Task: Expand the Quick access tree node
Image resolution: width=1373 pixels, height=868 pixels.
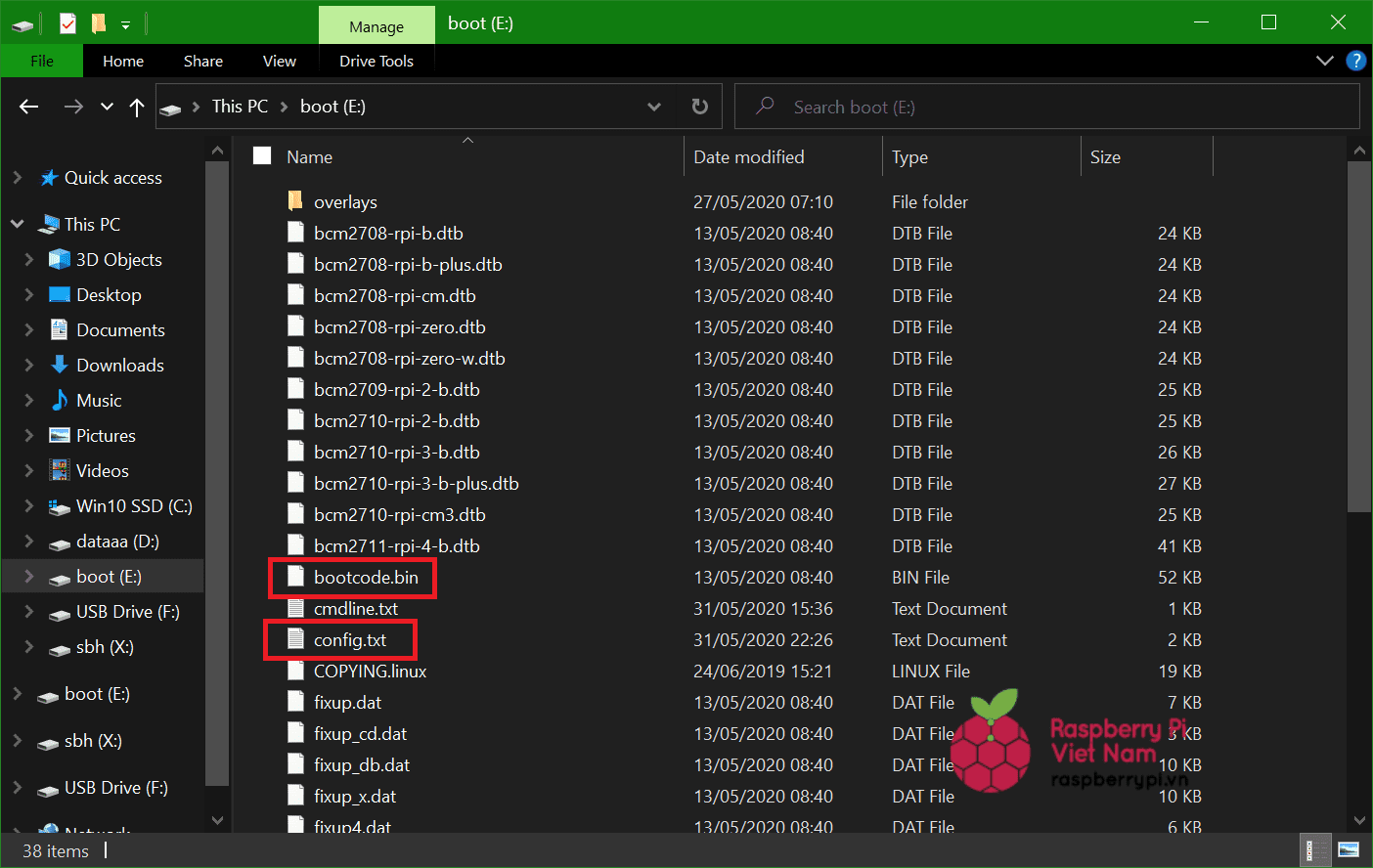Action: [x=17, y=178]
